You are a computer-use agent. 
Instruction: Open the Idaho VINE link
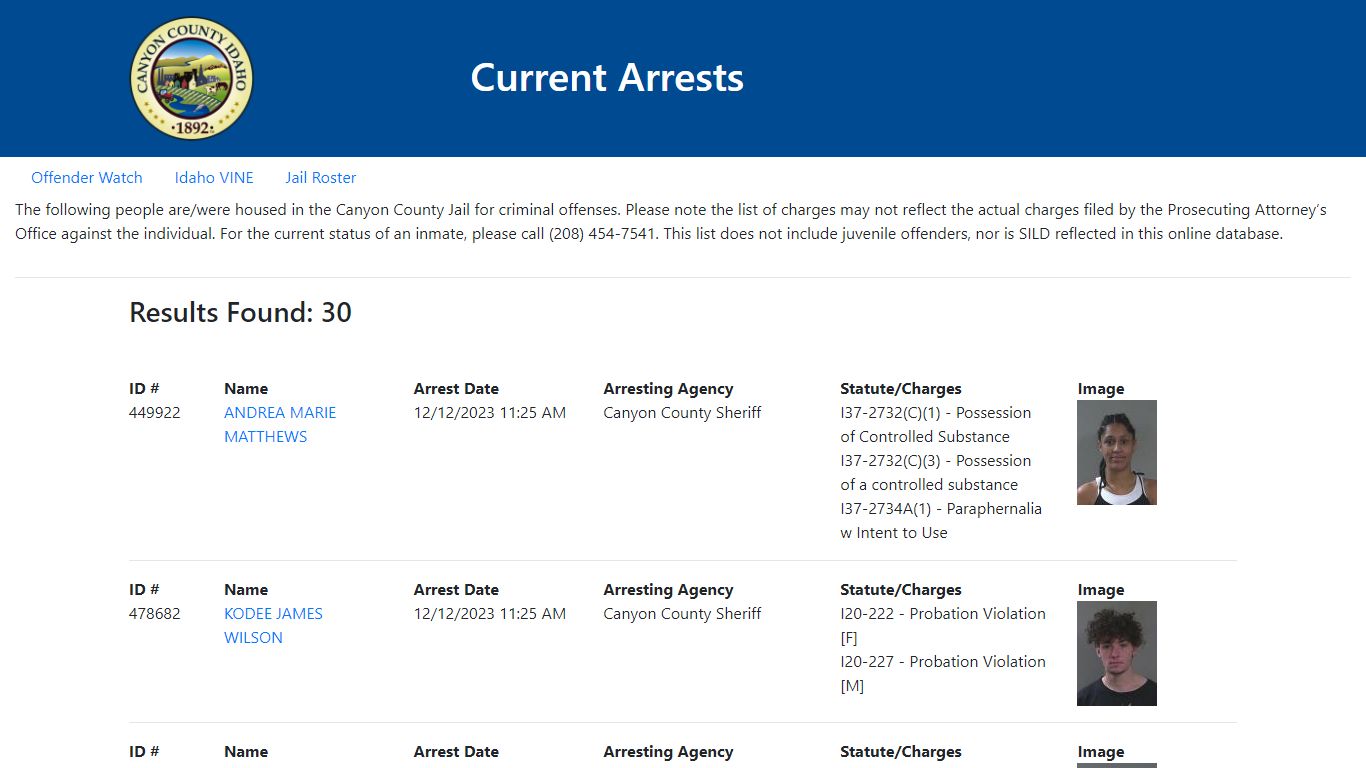[x=214, y=178]
